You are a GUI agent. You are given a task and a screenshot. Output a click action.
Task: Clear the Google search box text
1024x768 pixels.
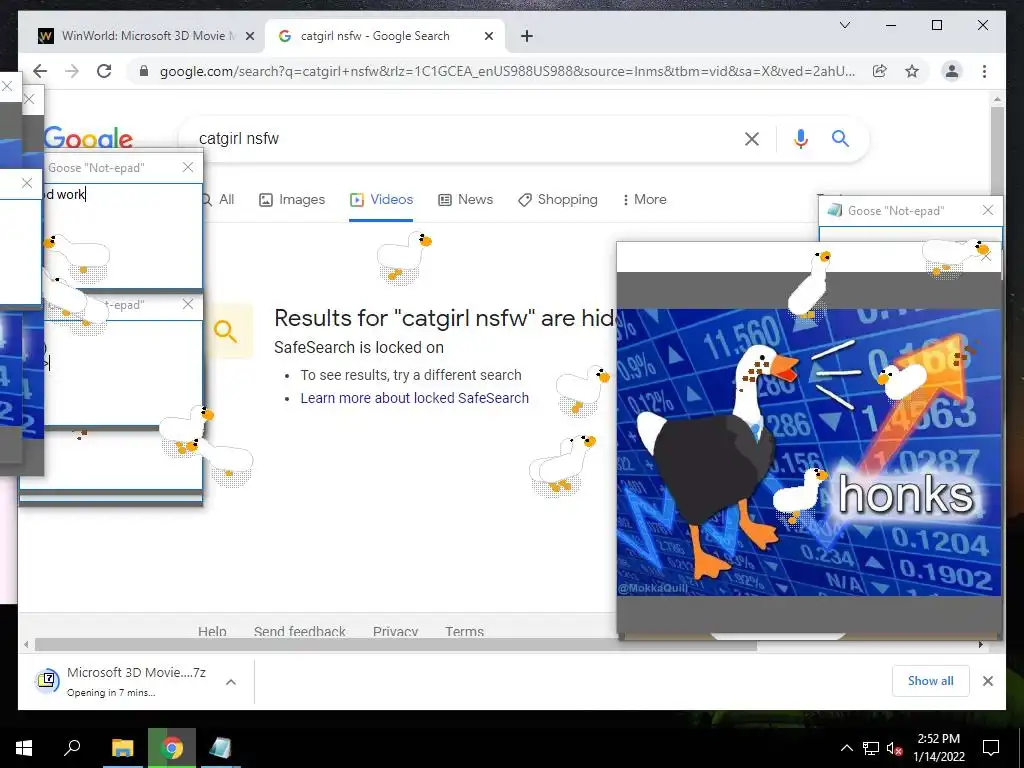(752, 138)
